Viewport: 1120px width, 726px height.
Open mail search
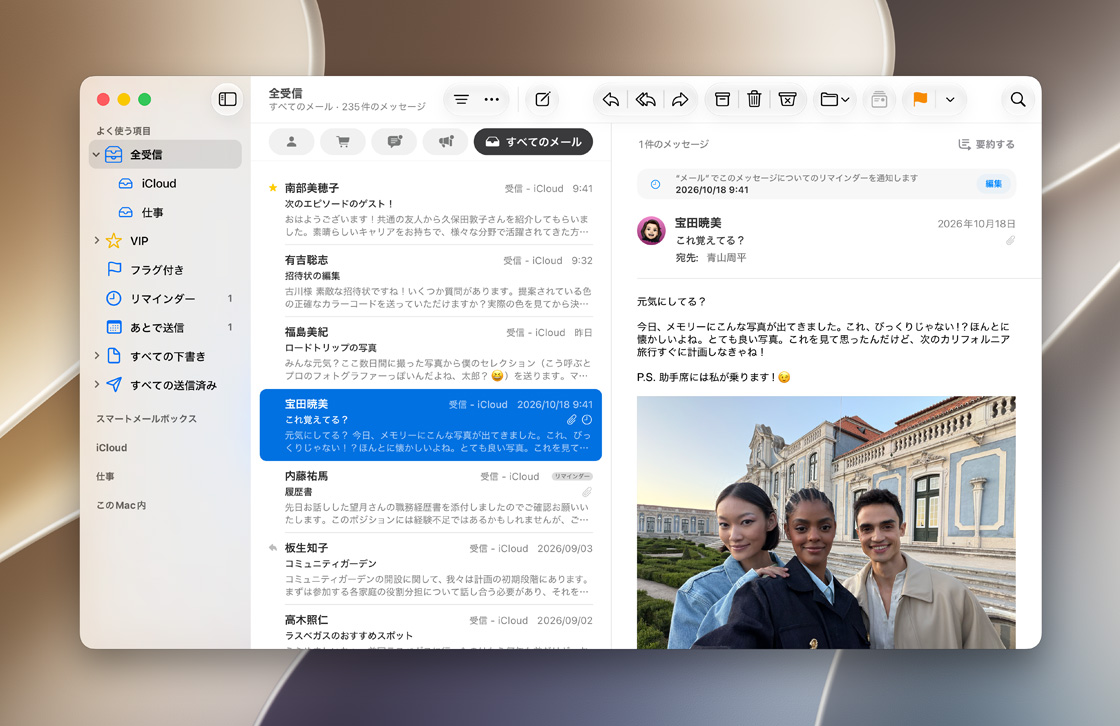coord(1018,99)
